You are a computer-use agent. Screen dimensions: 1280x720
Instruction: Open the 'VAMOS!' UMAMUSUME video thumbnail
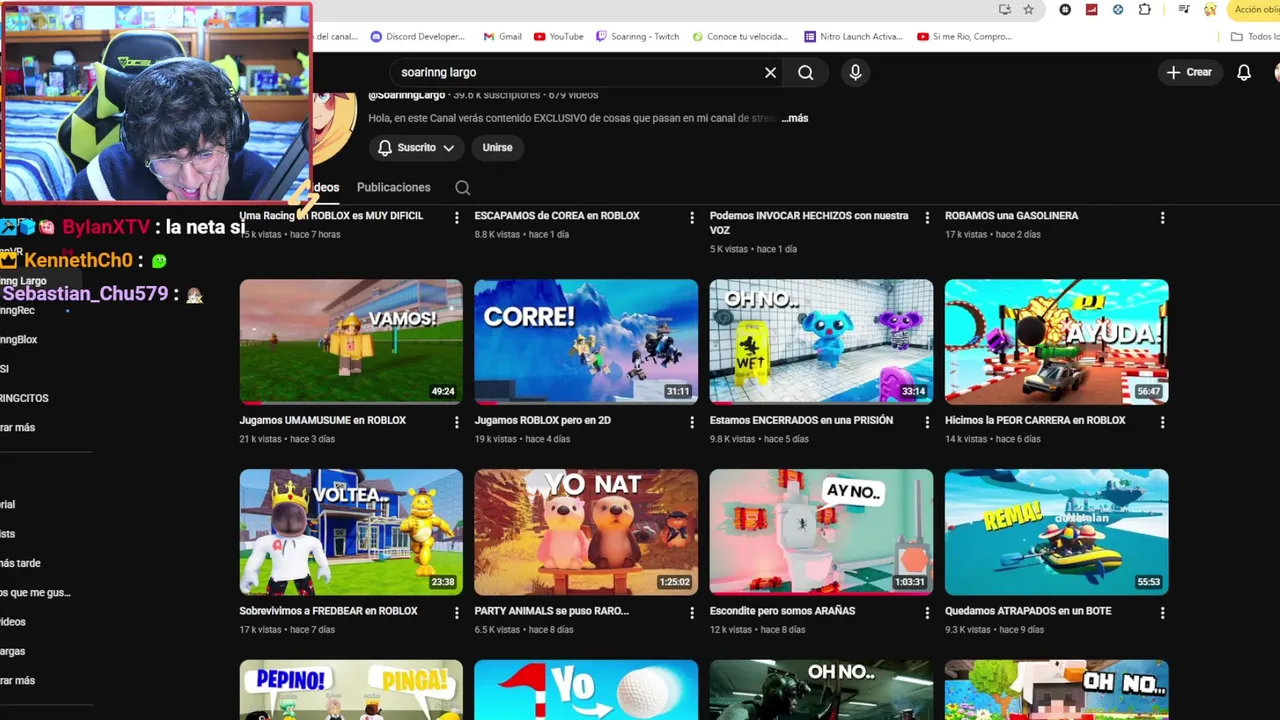coord(351,341)
